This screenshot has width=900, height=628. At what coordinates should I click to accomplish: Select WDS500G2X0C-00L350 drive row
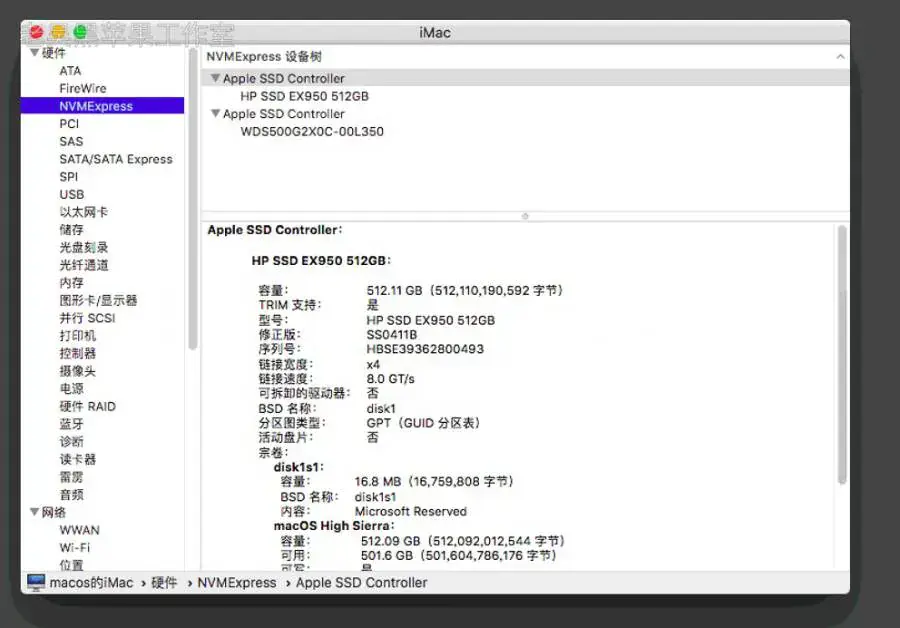pos(312,131)
